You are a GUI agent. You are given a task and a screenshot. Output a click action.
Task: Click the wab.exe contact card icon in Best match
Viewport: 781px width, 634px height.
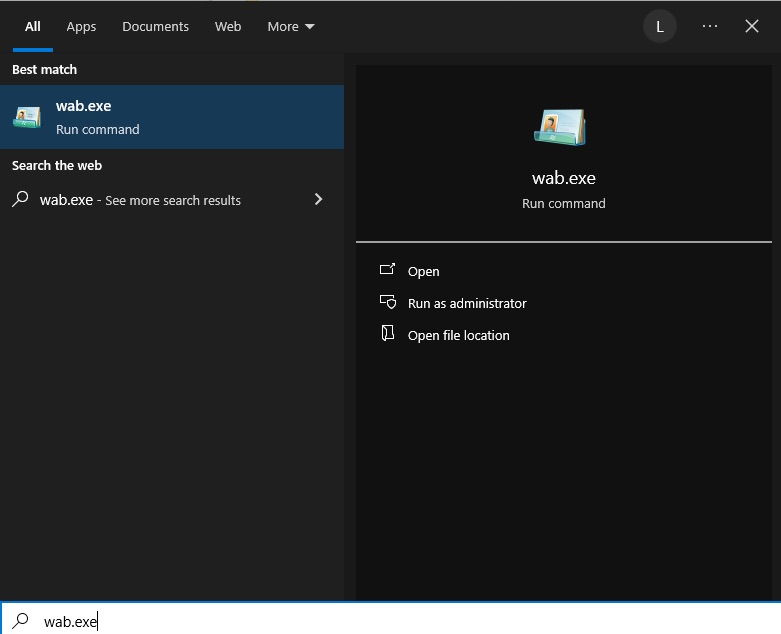(27, 117)
